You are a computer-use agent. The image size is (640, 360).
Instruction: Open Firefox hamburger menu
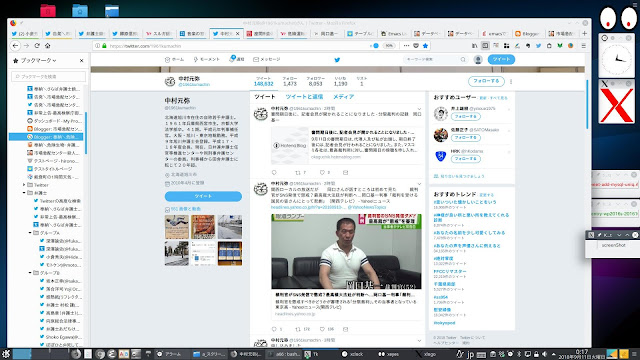click(x=584, y=46)
